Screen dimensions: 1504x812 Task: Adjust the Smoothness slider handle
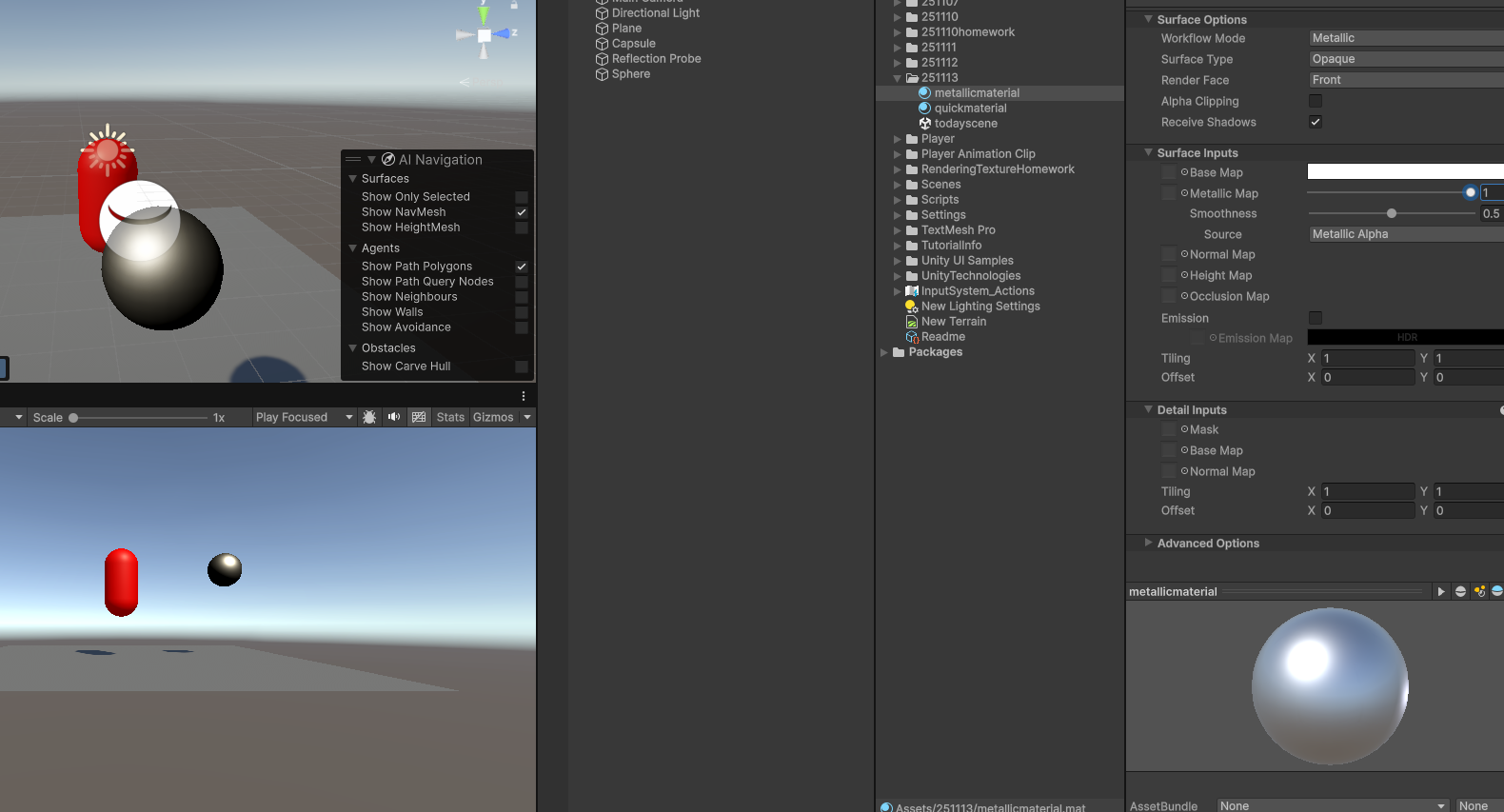(x=1392, y=213)
